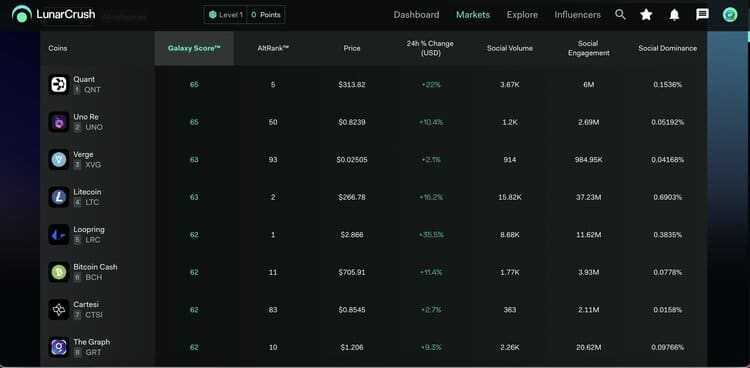This screenshot has height=368, width=750.
Task: Click Bitcoin Cash price $705.91
Action: [352, 272]
